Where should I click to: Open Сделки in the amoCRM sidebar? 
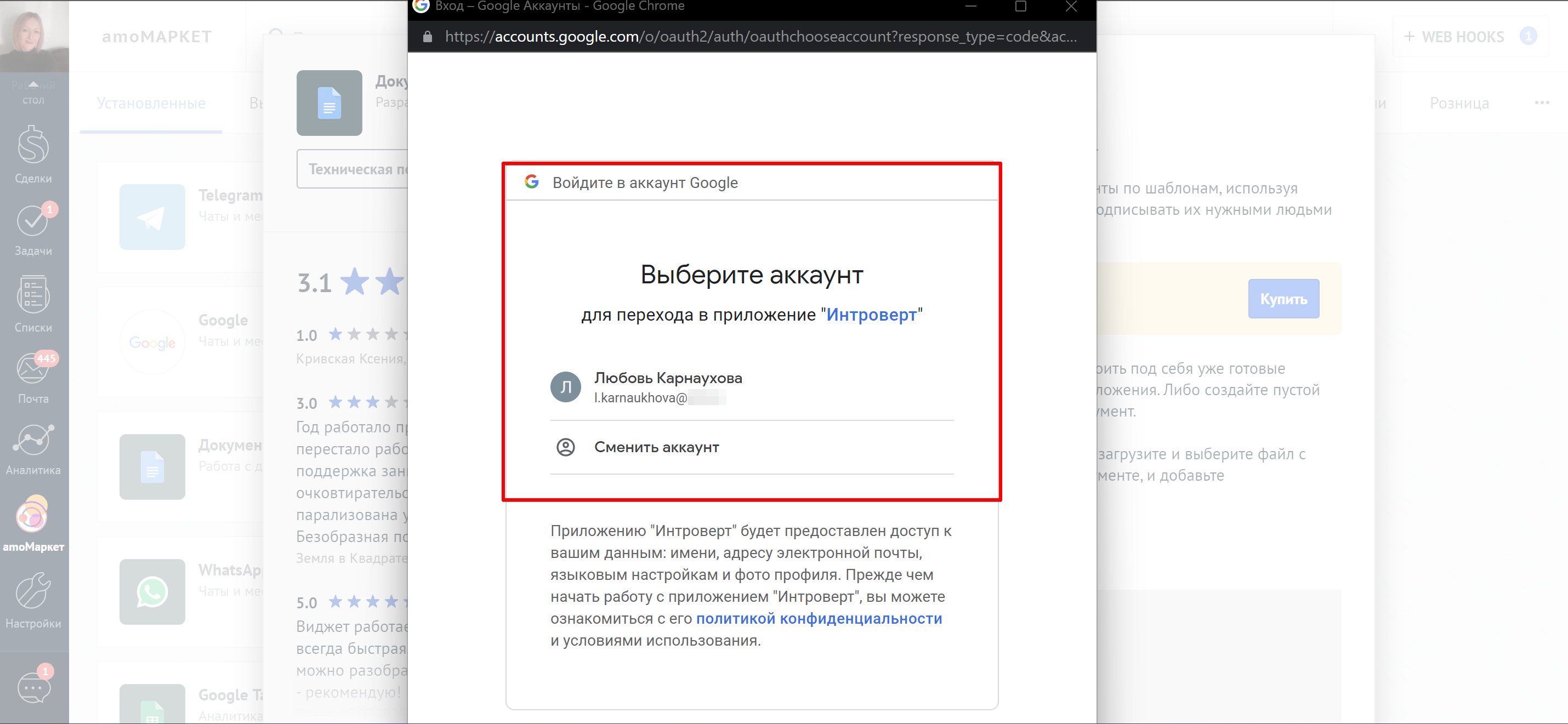(33, 155)
